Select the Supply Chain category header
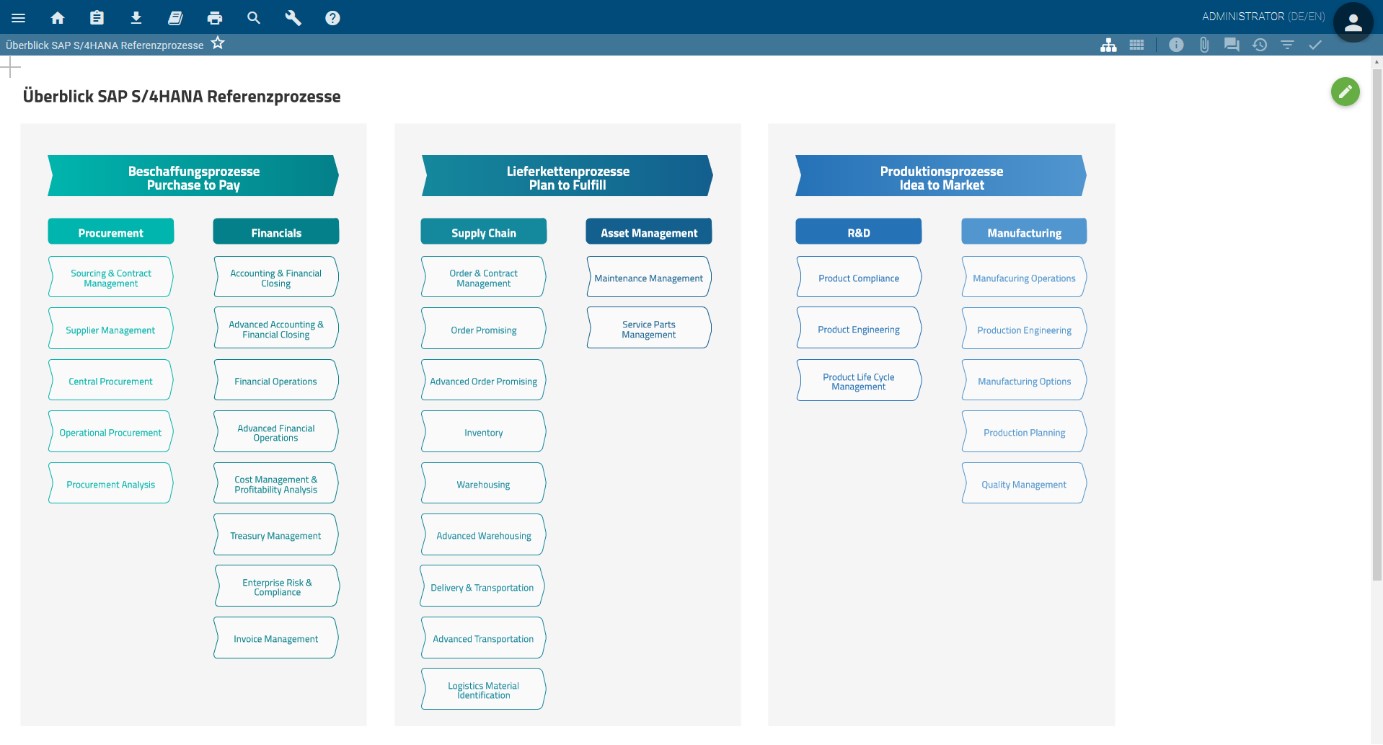Screen dimensions: 1383x745 (x=484, y=232)
